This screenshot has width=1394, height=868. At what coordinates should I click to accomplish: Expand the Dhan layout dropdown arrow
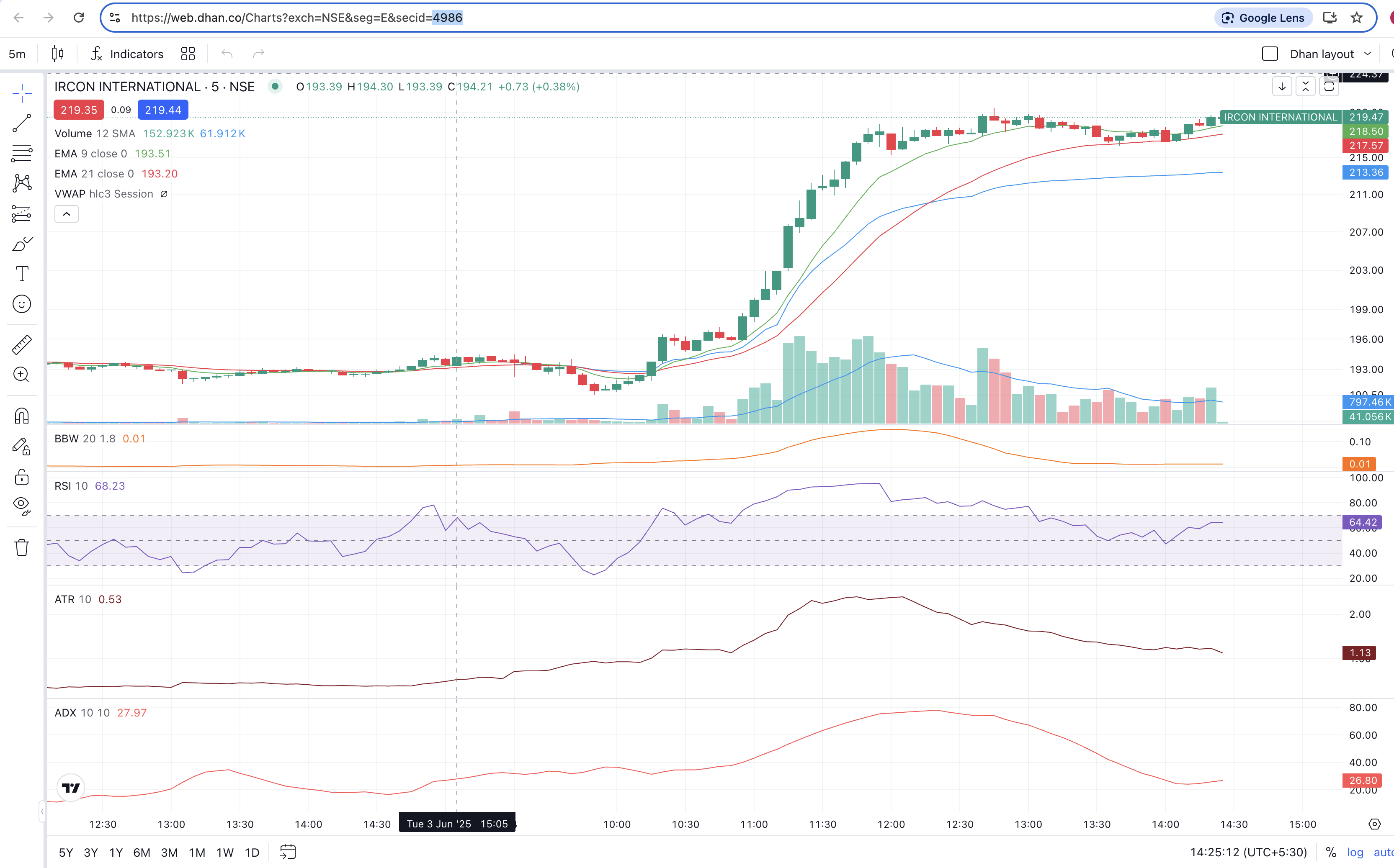pyautogui.click(x=1368, y=54)
